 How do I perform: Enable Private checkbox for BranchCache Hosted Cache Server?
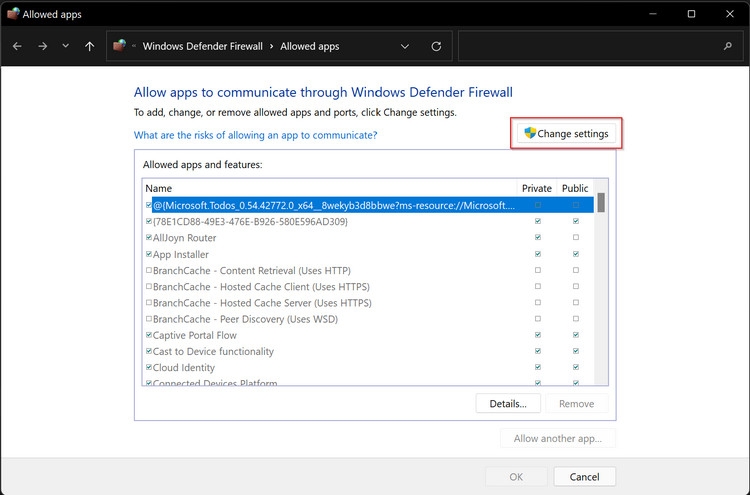click(538, 302)
